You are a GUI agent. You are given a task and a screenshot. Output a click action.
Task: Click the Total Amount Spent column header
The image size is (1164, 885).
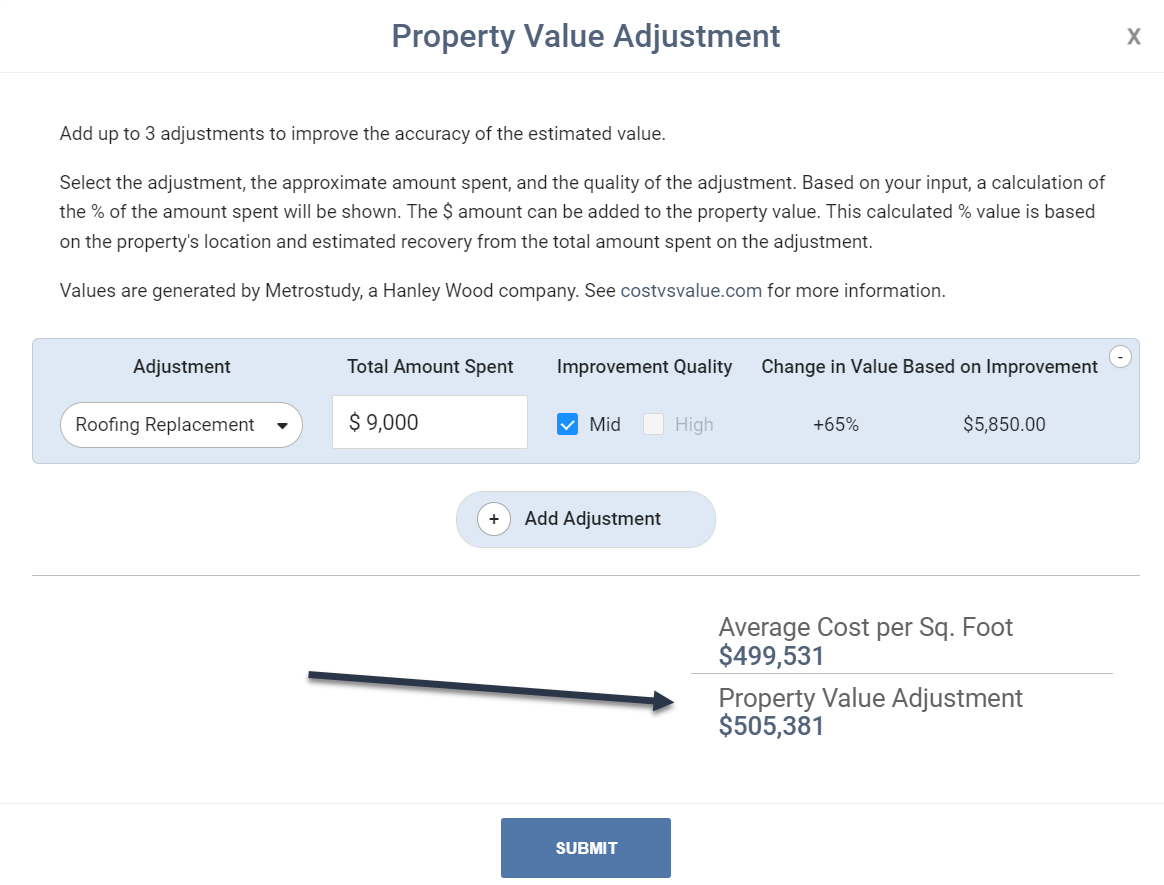(x=430, y=367)
